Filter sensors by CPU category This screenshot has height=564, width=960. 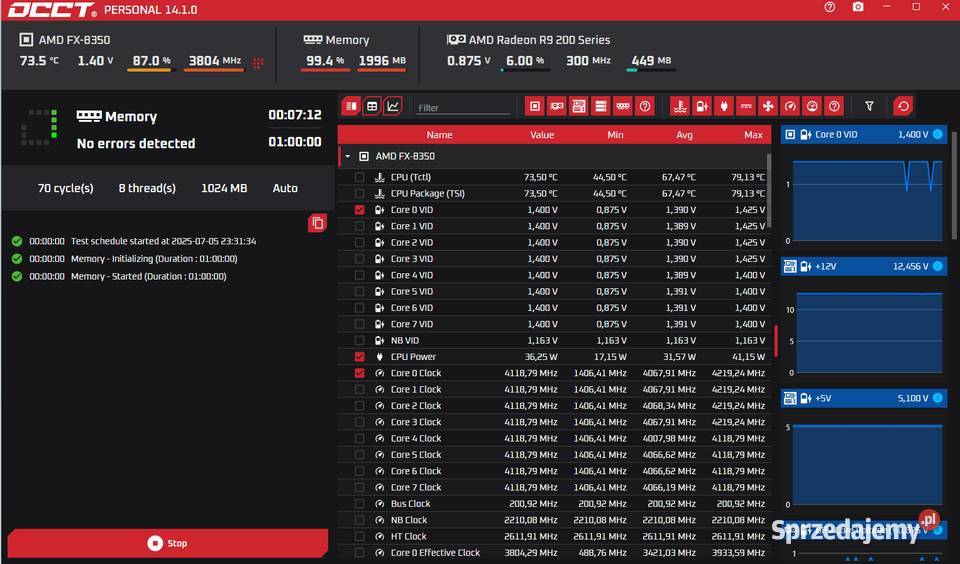click(x=534, y=107)
